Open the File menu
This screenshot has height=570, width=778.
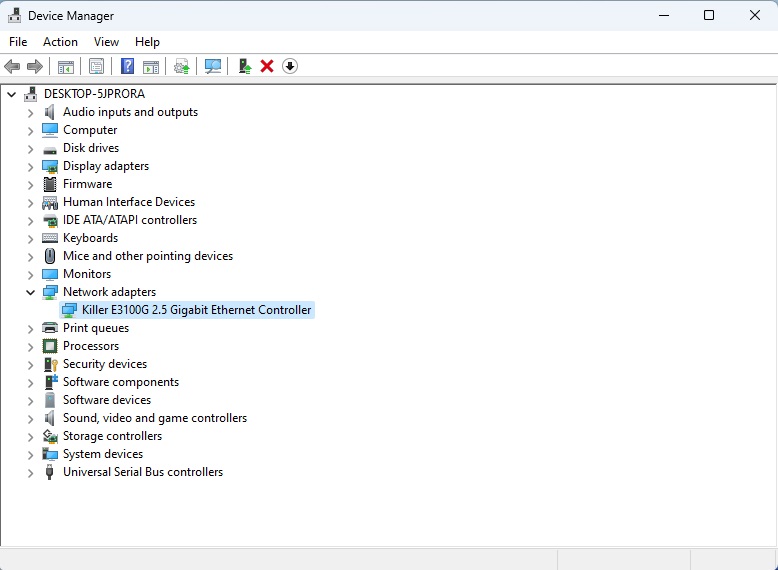click(x=18, y=42)
